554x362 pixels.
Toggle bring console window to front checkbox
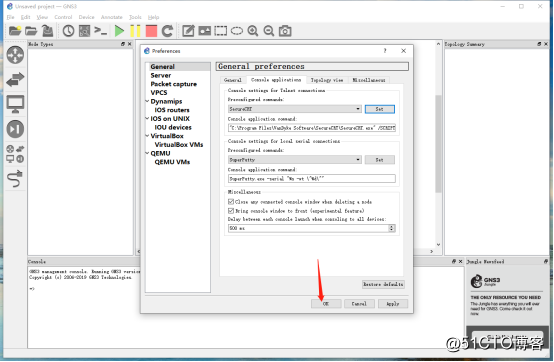pos(231,211)
